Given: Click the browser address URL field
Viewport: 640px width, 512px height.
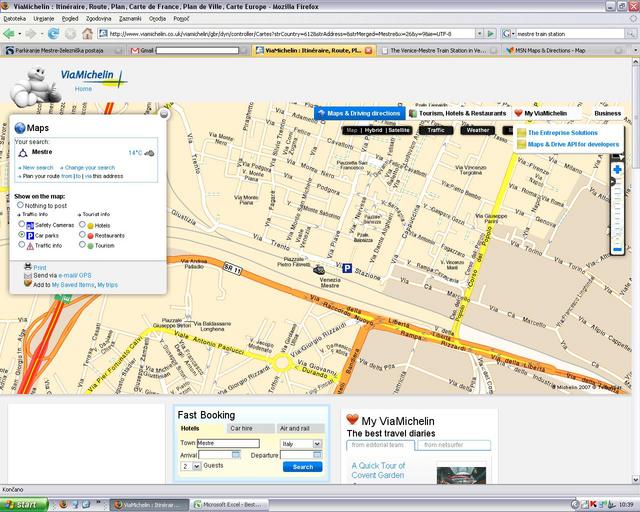Looking at the screenshot, I should (x=287, y=34).
